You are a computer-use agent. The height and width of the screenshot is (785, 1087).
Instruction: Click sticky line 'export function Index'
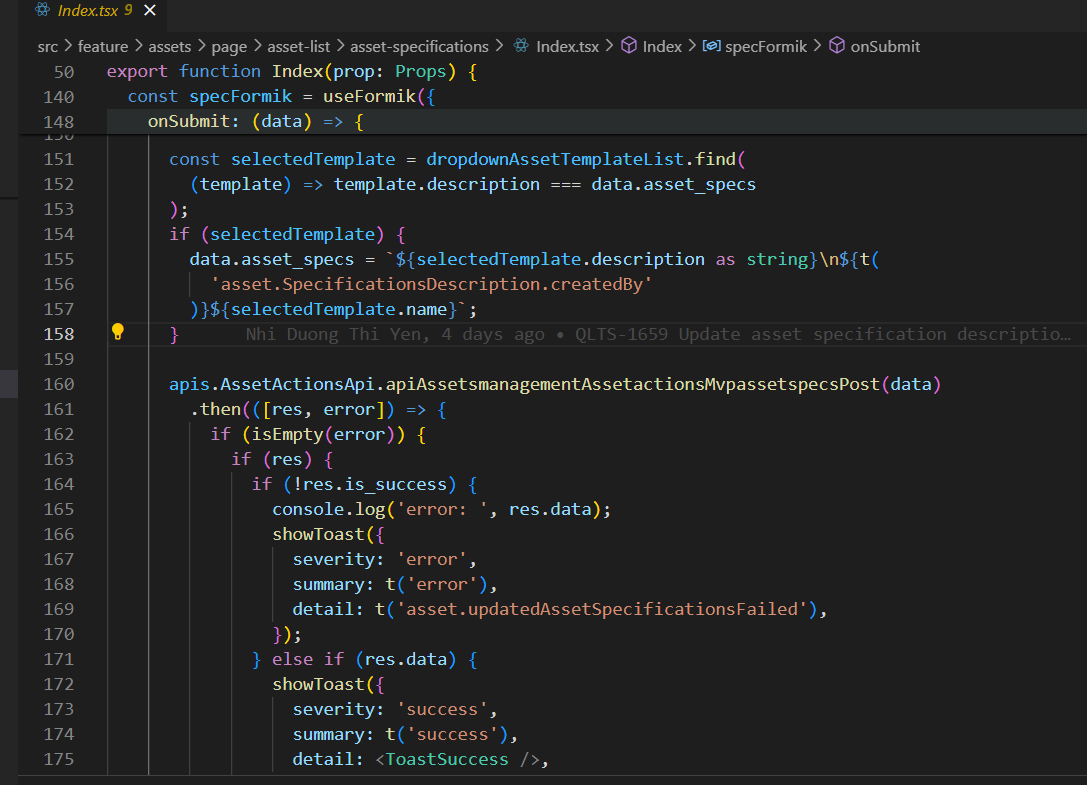[x=292, y=71]
